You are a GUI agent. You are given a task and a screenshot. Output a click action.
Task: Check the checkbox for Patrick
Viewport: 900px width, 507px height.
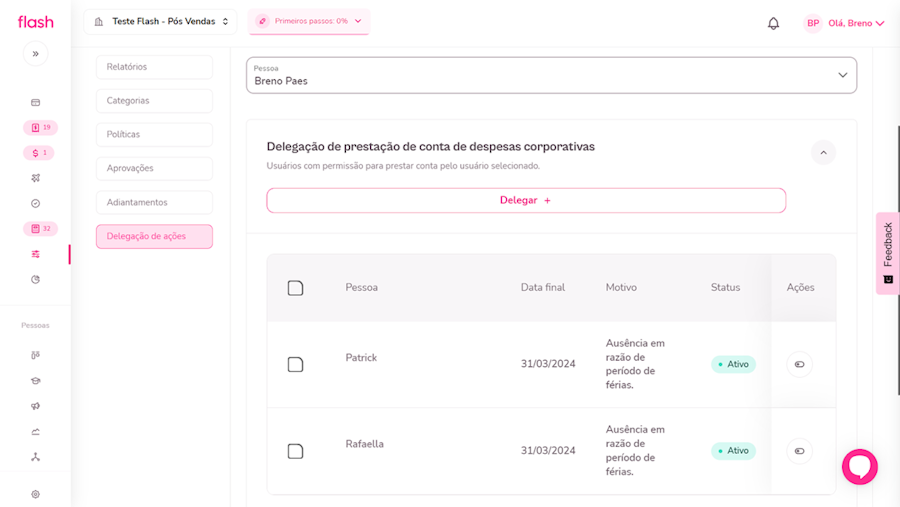(x=295, y=364)
